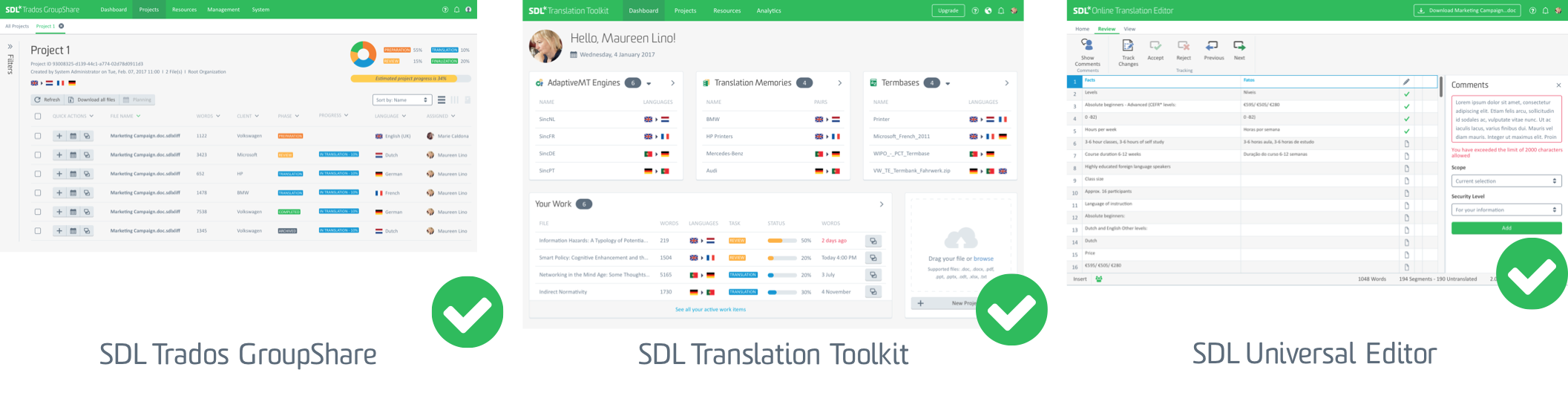The height and width of the screenshot is (396, 1568).
Task: Toggle Track Changes in the Online Editor ribbon
Action: (1128, 52)
